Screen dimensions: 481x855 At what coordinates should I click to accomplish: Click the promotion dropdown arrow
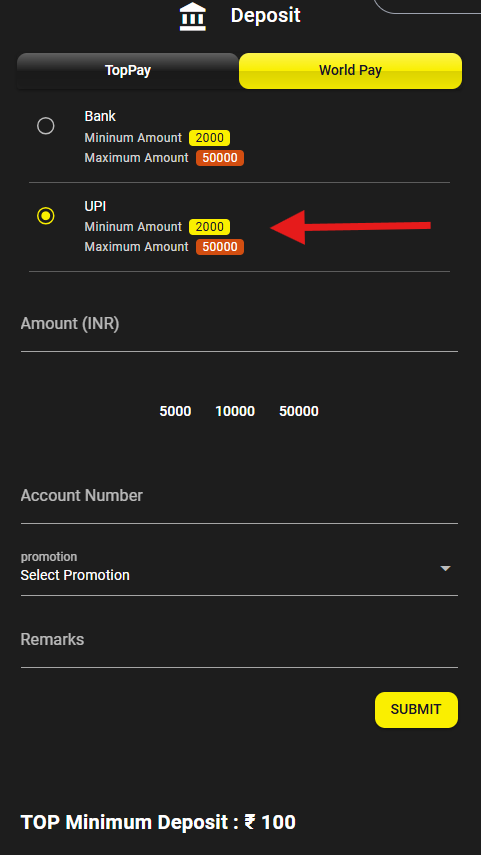click(x=446, y=568)
